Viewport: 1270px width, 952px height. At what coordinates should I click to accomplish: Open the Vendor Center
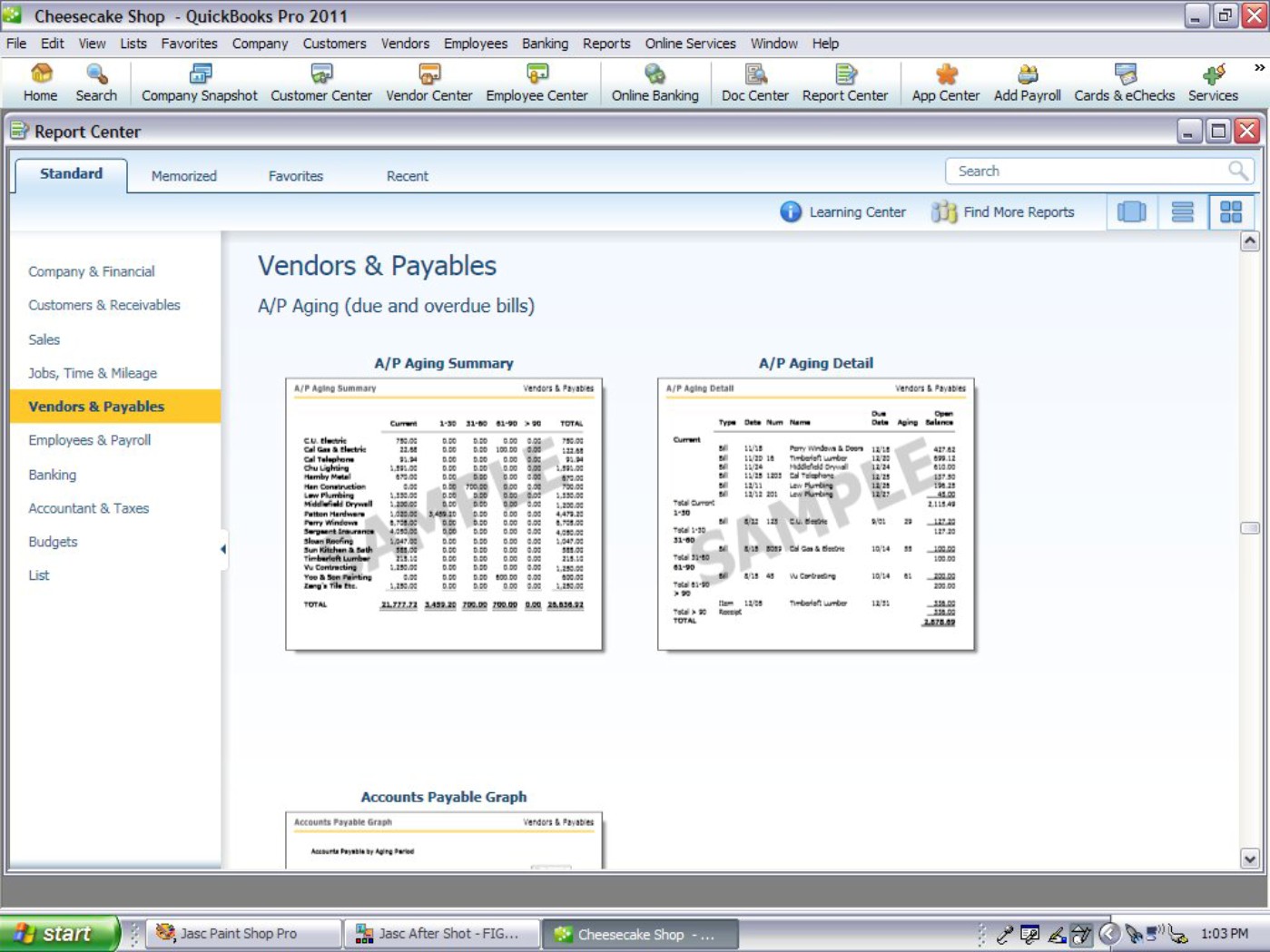(x=429, y=83)
